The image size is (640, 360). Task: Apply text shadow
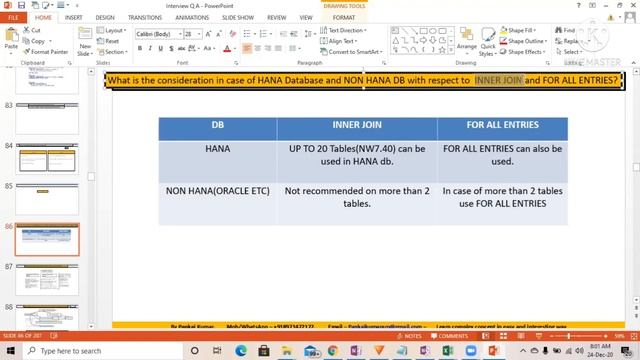tap(171, 49)
